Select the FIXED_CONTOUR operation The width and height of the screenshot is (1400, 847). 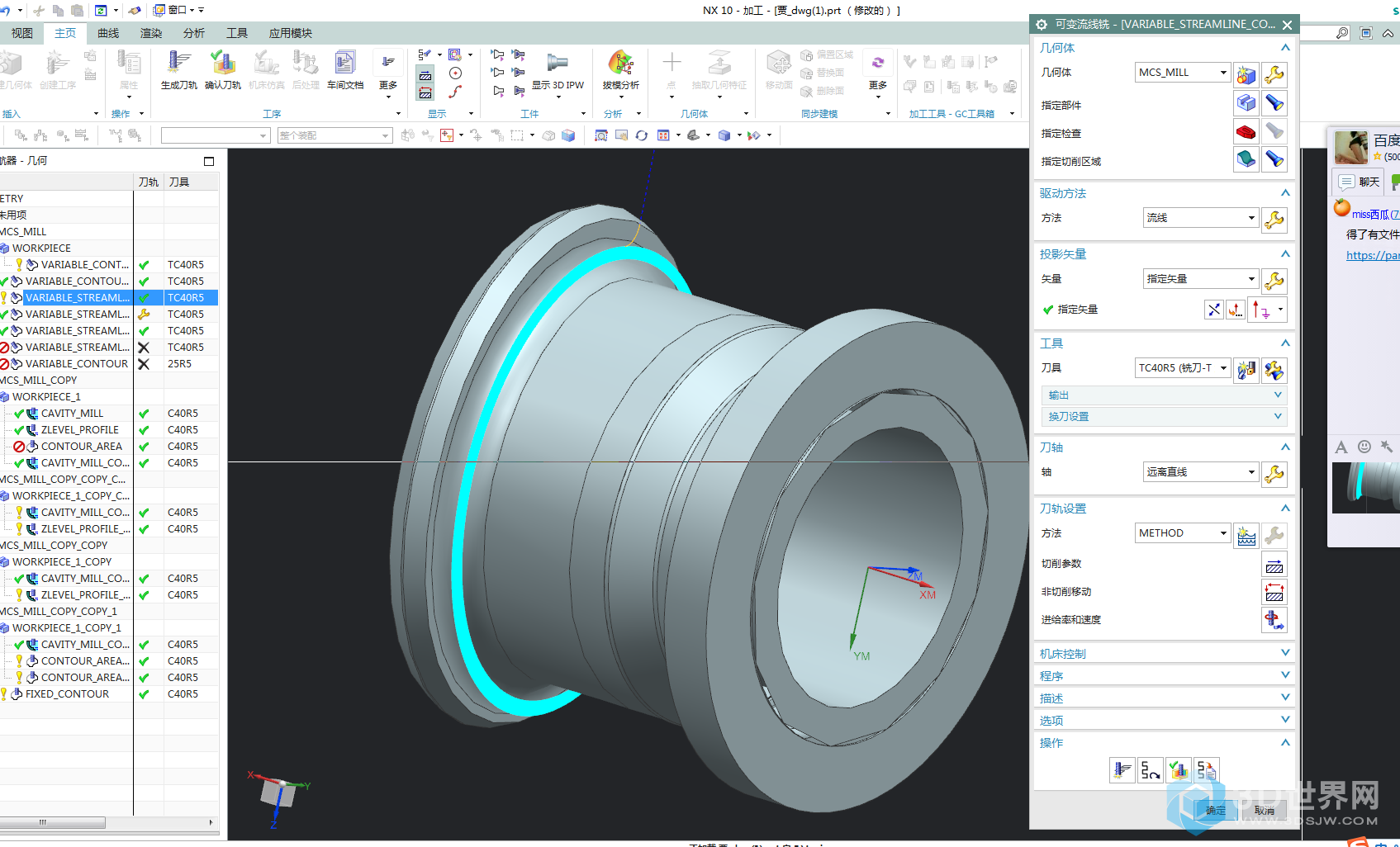tap(67, 693)
